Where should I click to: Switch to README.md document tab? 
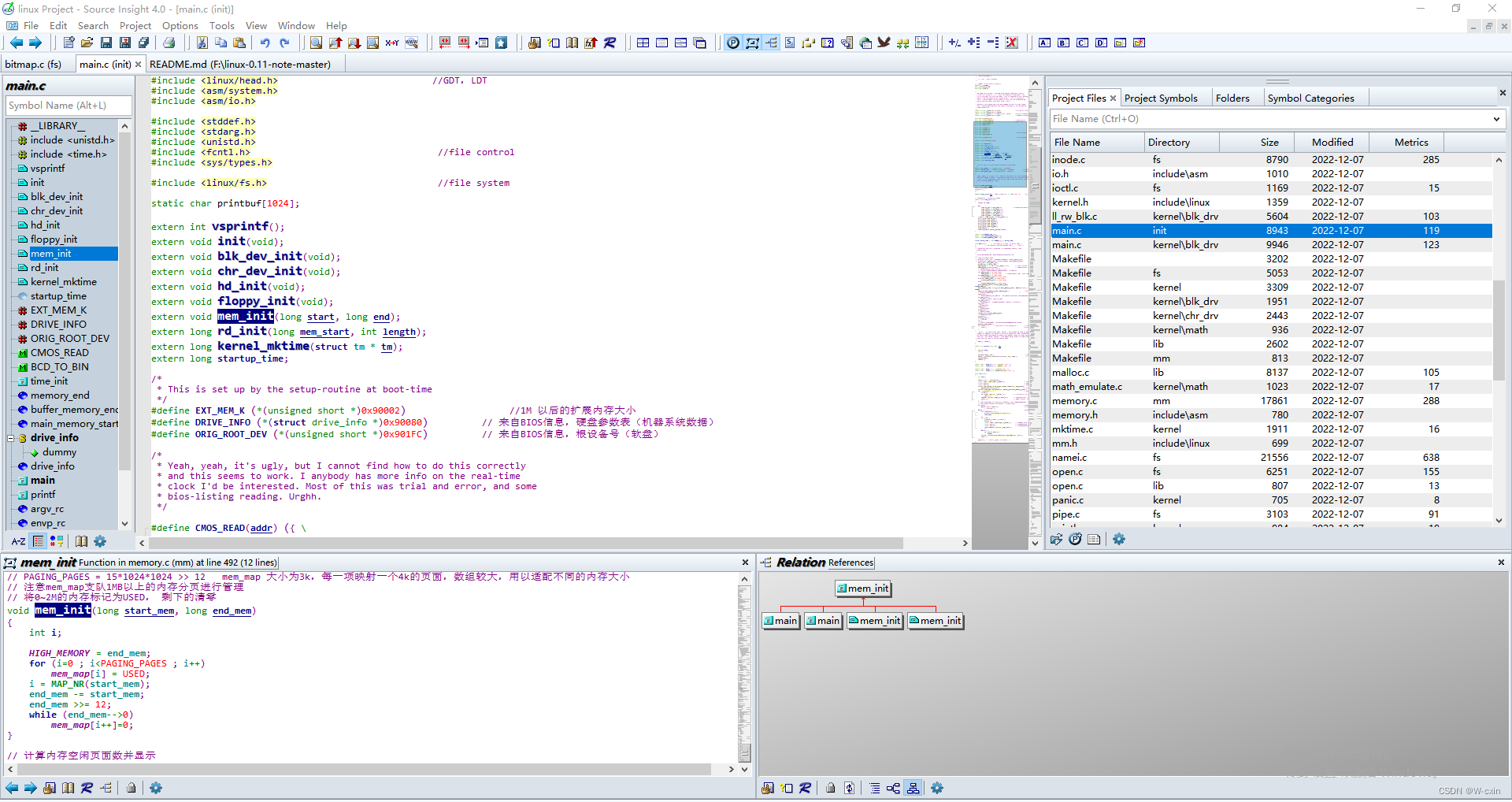coord(240,64)
